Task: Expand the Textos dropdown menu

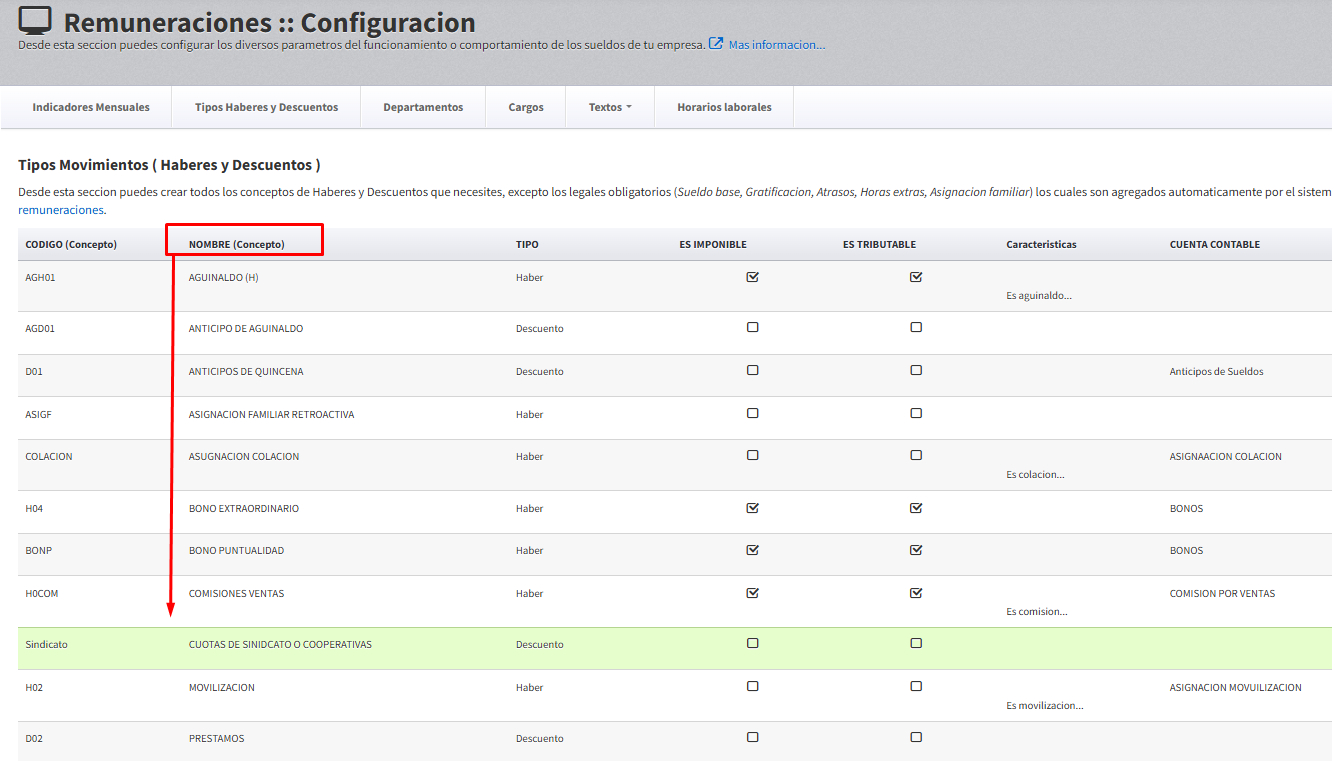Action: (610, 107)
